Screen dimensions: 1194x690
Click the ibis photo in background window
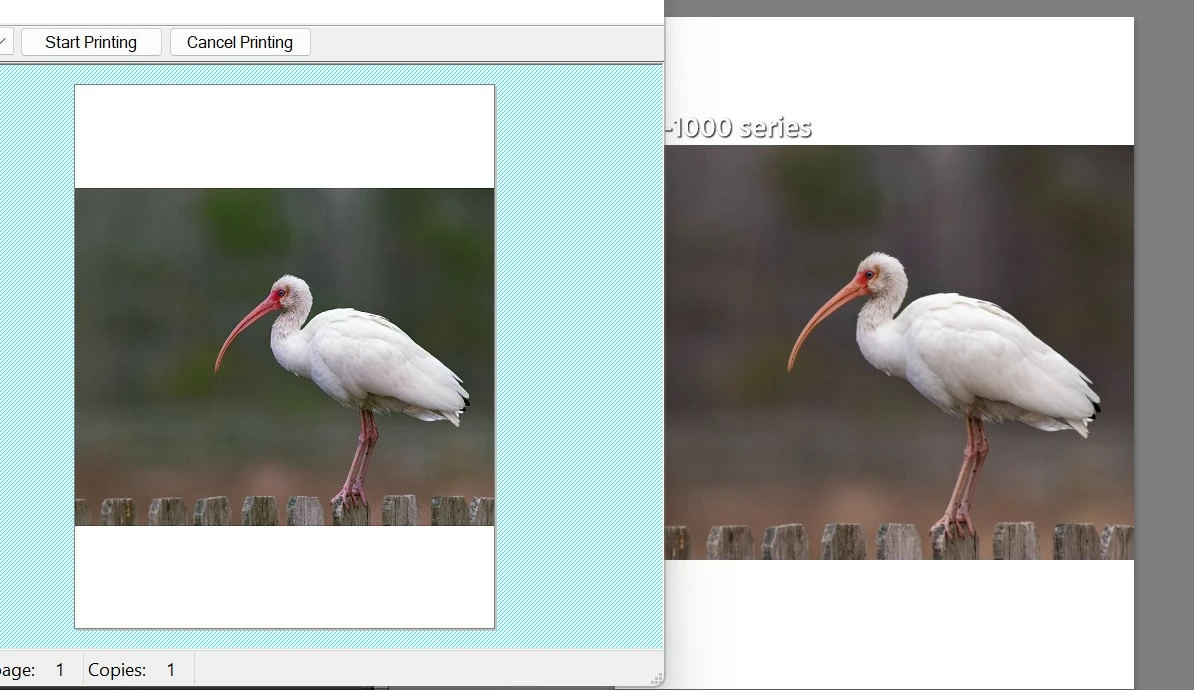point(899,352)
